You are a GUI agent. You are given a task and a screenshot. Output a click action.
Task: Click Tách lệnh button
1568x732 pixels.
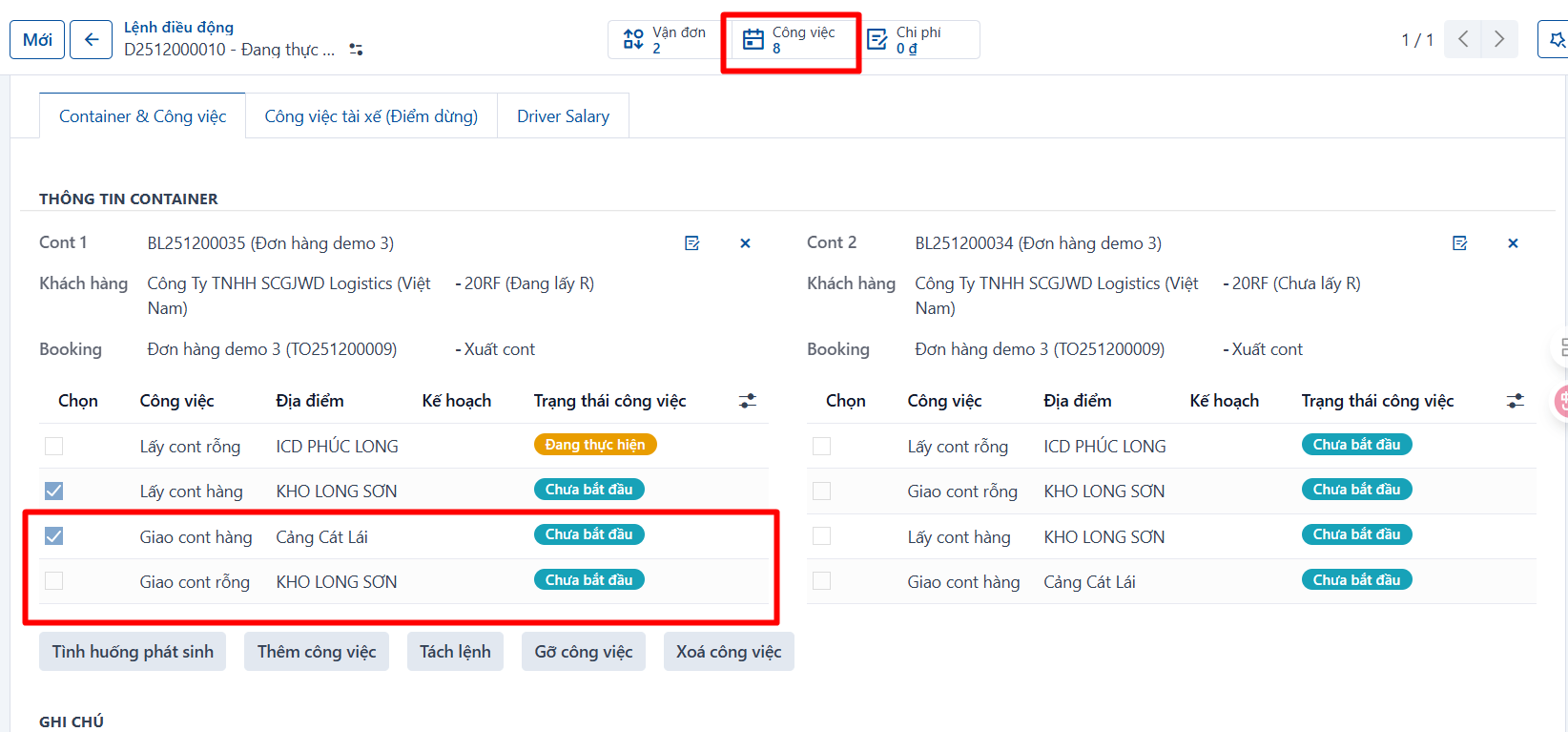(x=455, y=652)
